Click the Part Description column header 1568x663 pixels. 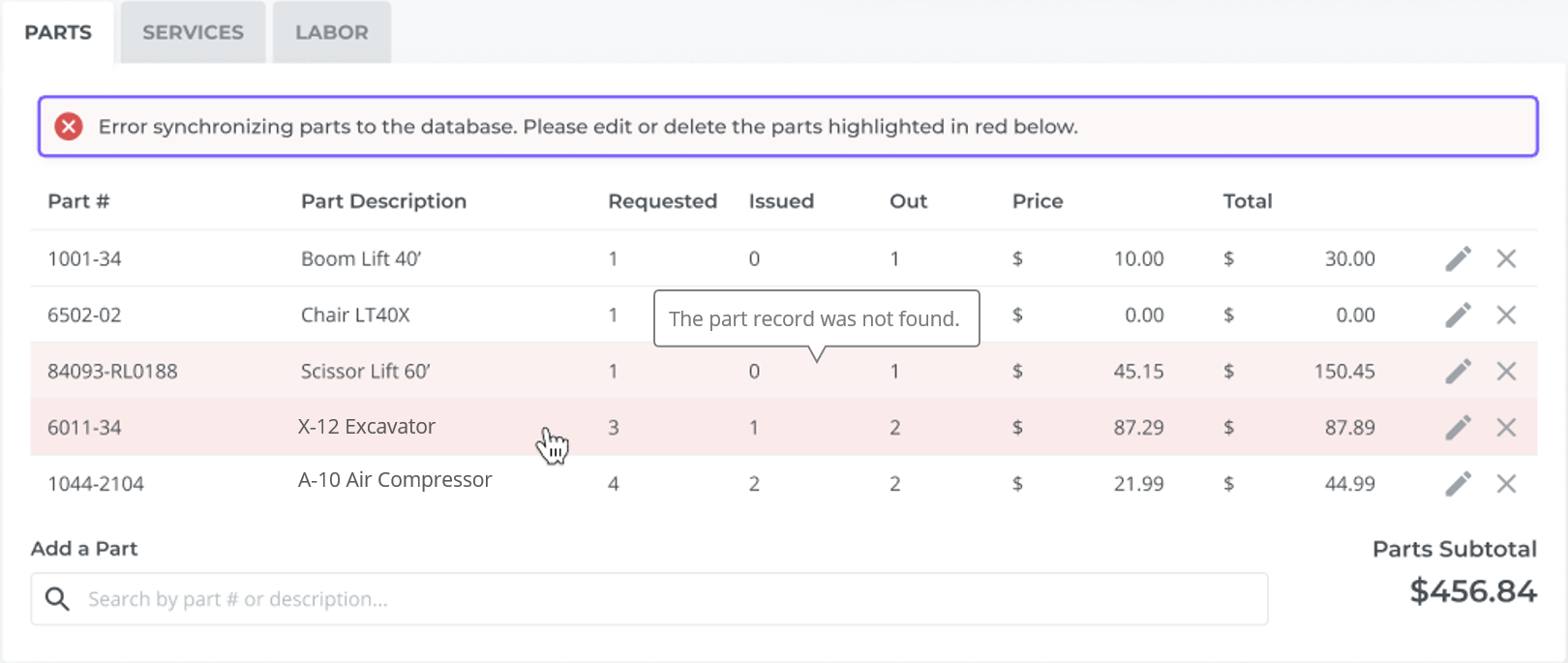383,201
